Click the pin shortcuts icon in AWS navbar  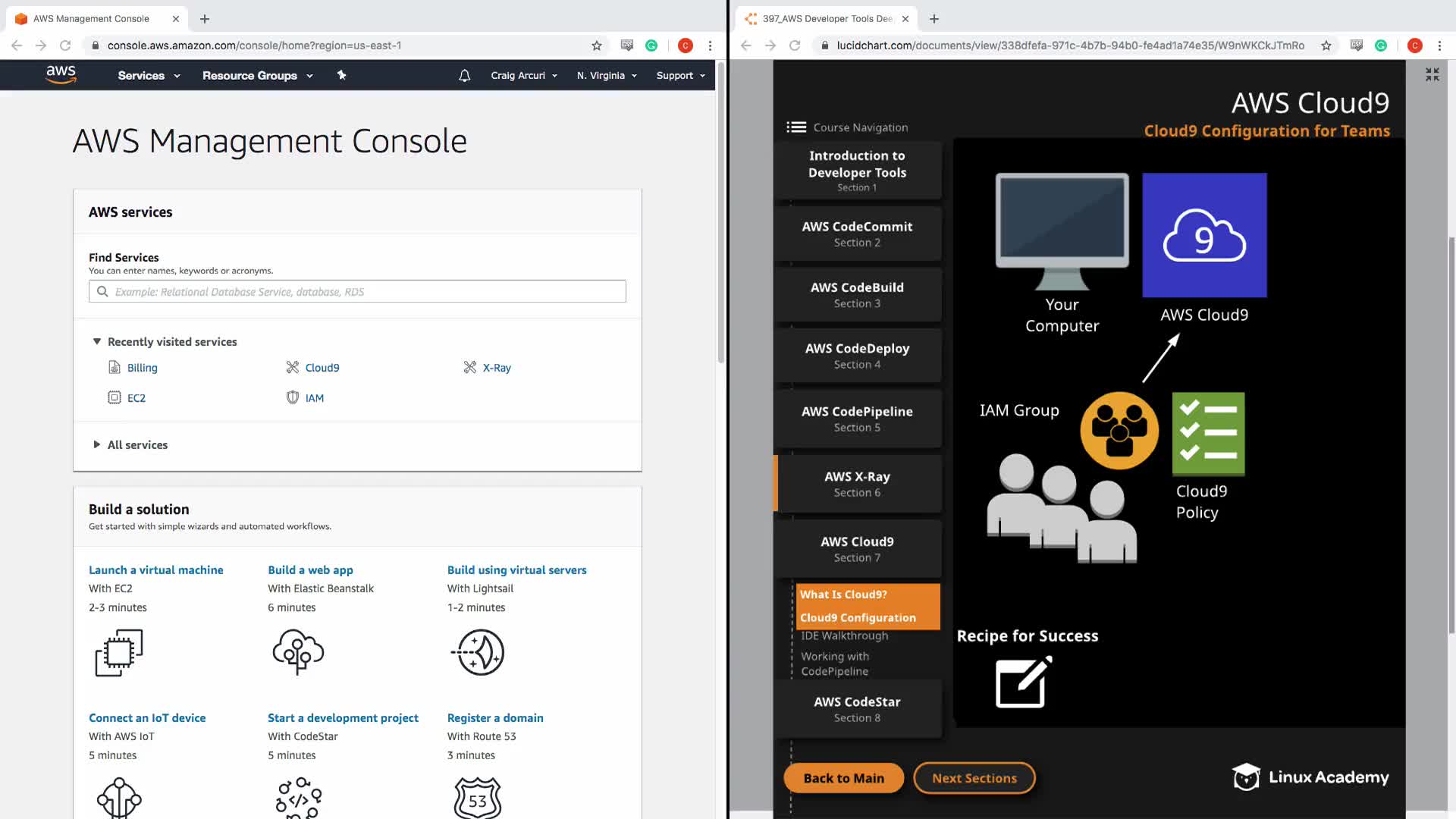(x=341, y=75)
